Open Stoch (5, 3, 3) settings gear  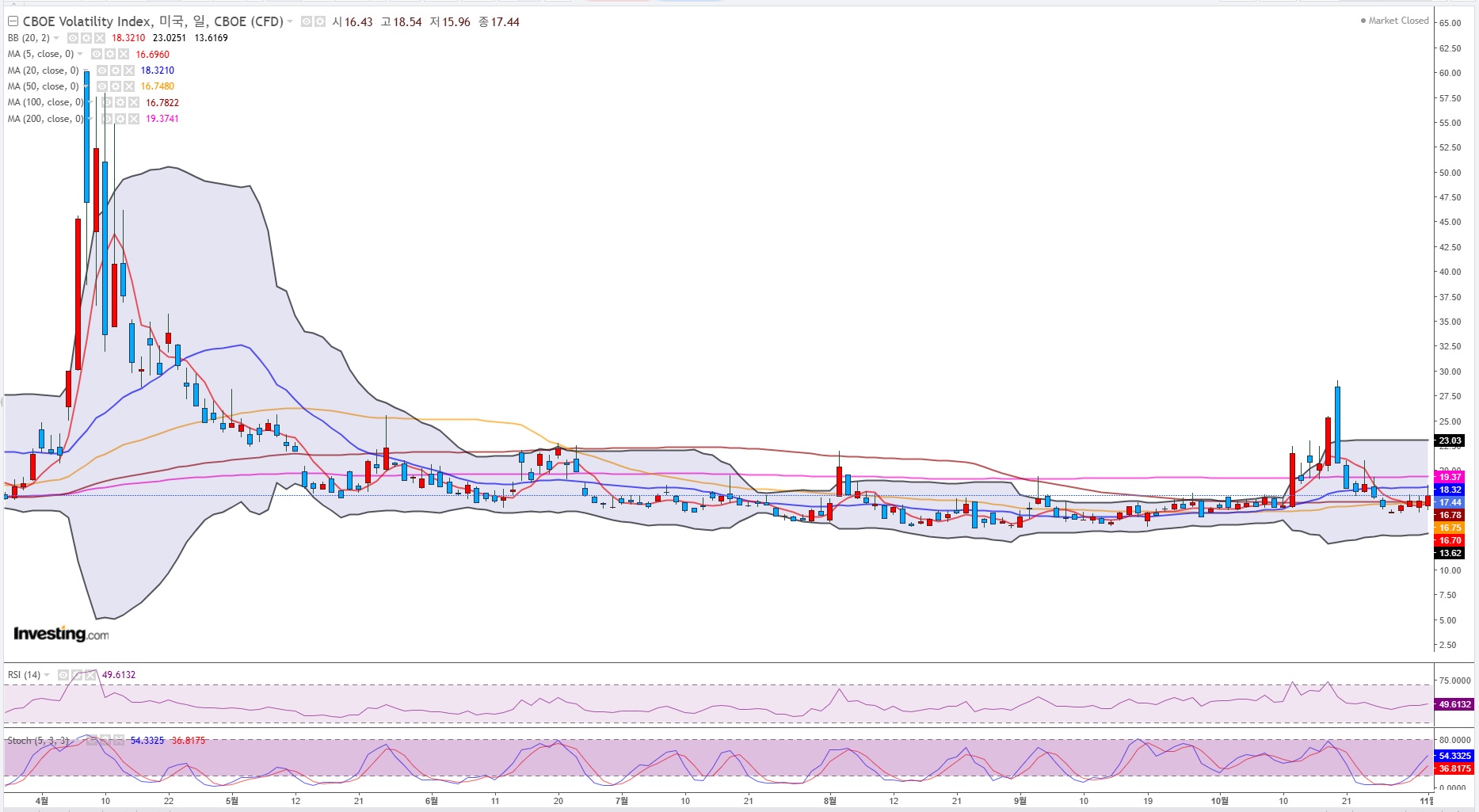click(x=105, y=741)
